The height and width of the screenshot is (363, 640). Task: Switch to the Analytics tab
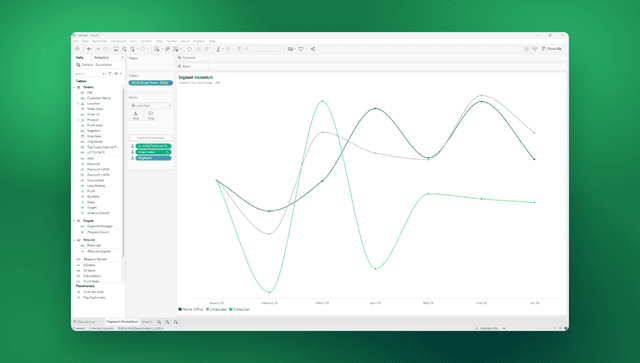(102, 58)
